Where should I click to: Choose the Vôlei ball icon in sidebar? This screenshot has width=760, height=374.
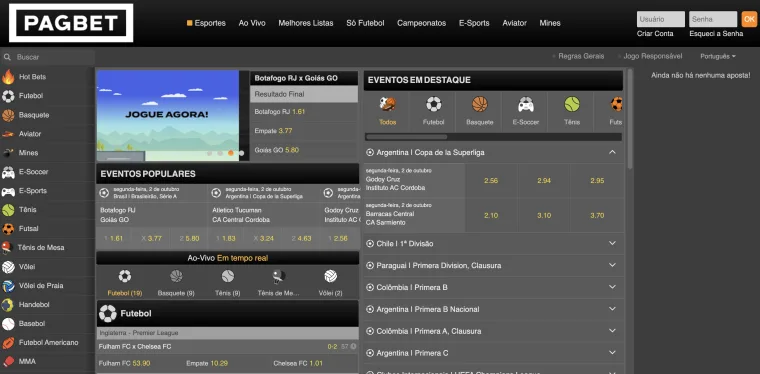coord(8,267)
